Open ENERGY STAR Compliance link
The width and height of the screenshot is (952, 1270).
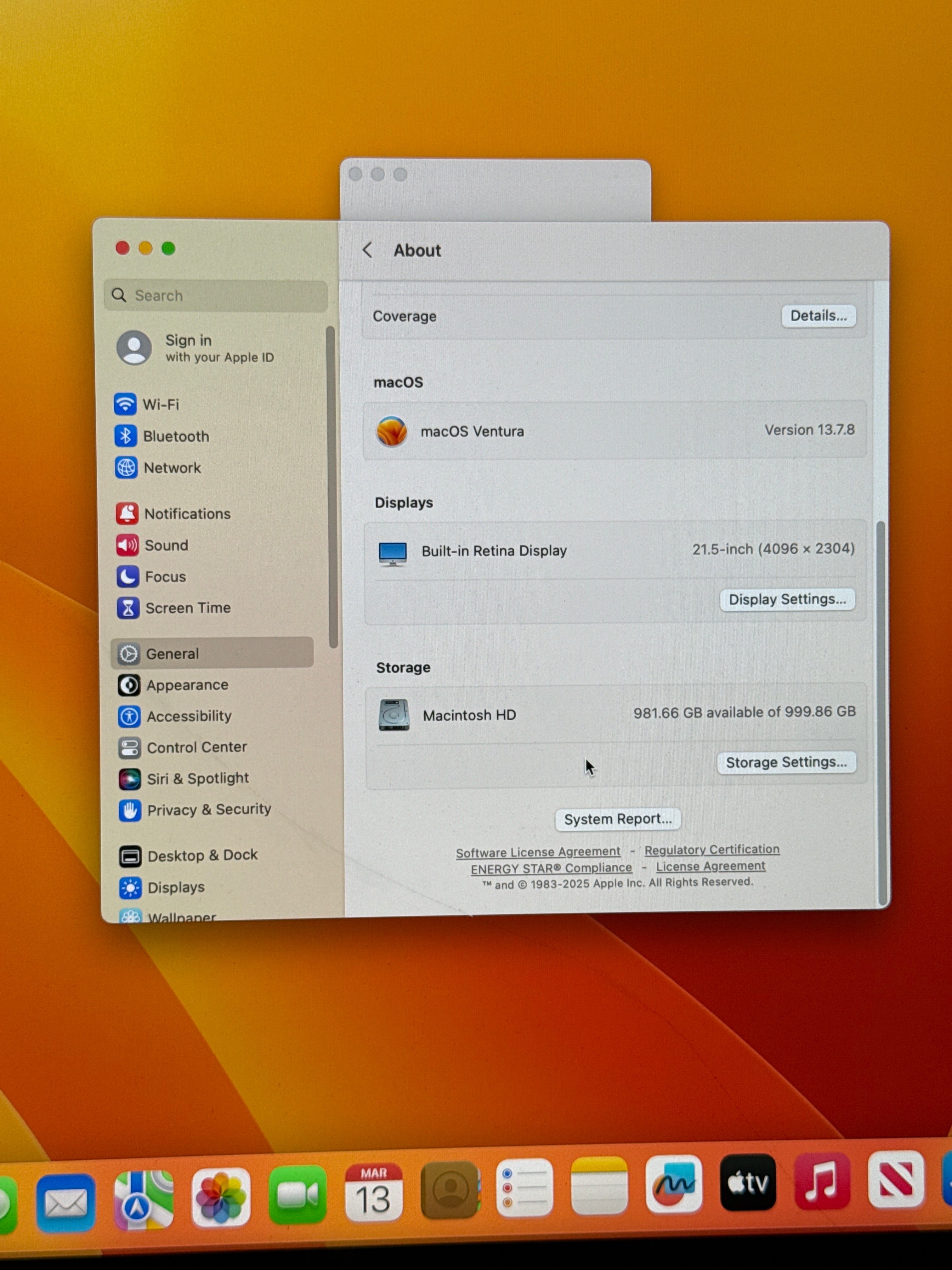[552, 868]
